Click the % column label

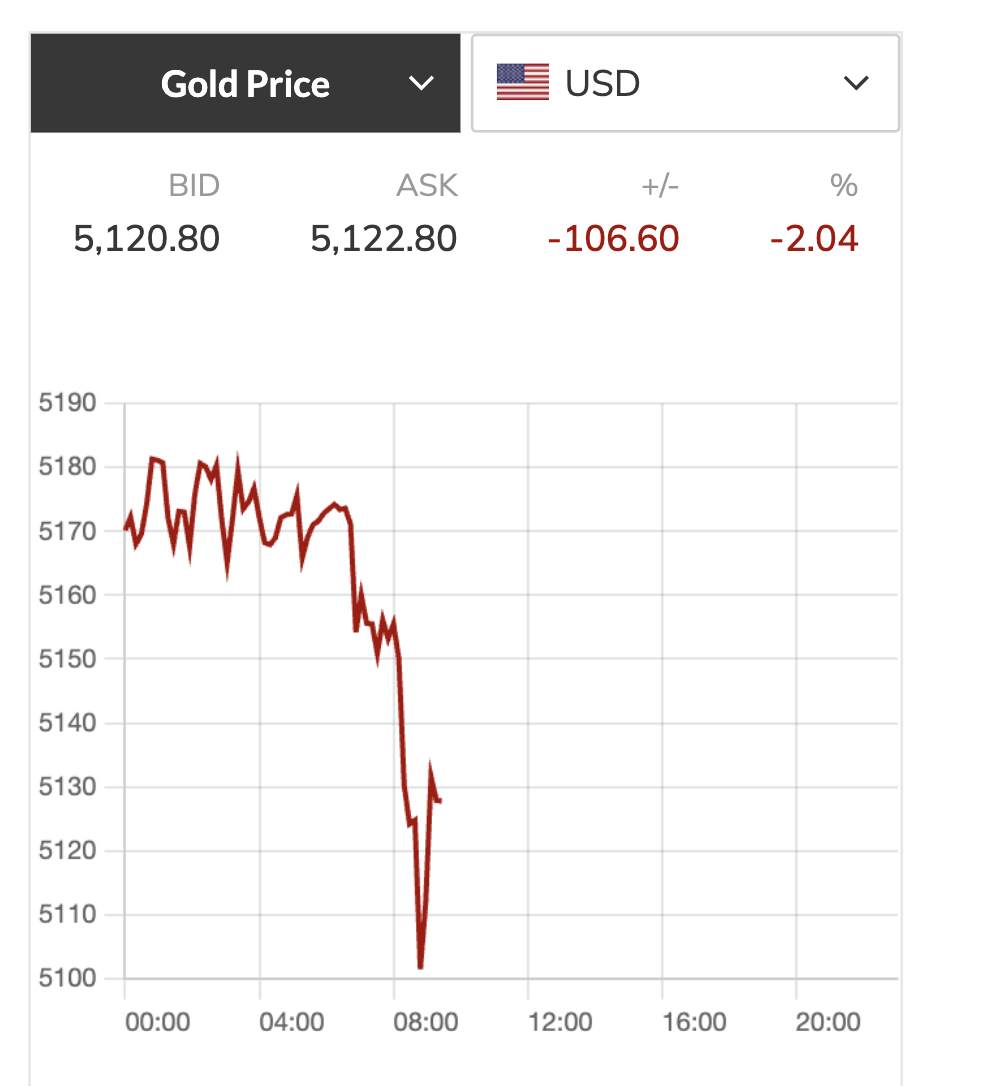coord(843,186)
